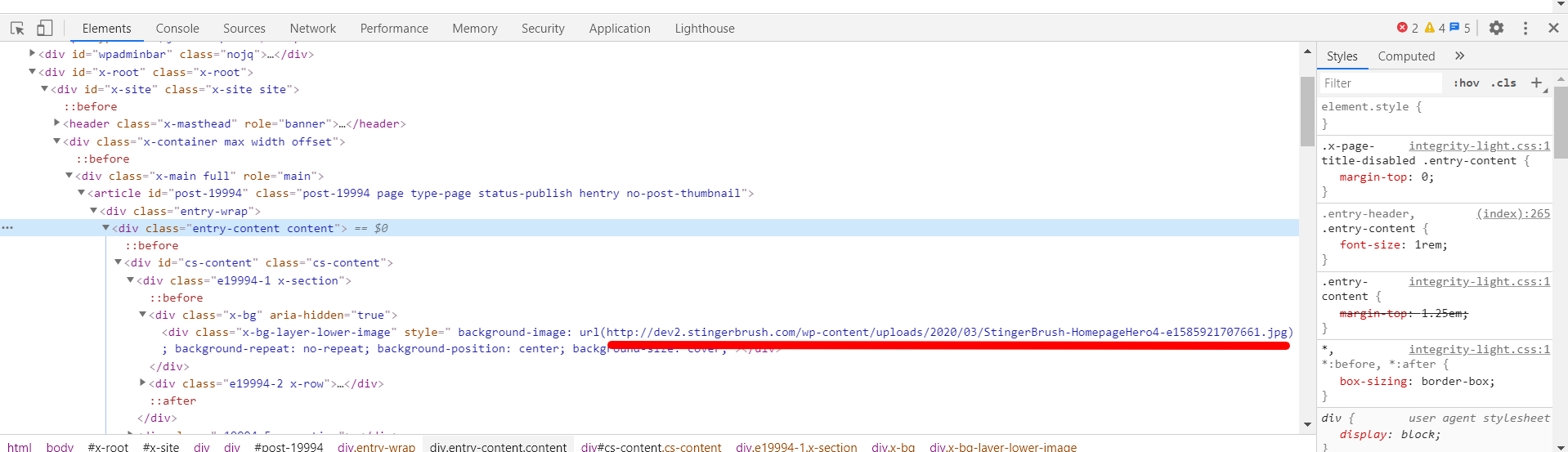
Task: Expand the e19994-2 x-row div node
Action: pos(143,383)
